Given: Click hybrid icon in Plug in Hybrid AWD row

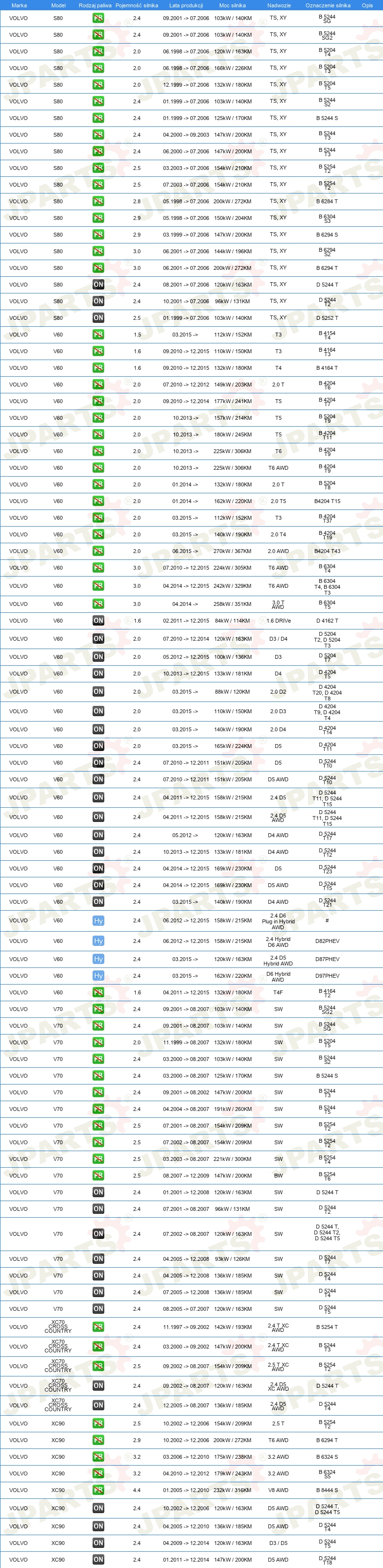Looking at the screenshot, I should coord(98,921).
